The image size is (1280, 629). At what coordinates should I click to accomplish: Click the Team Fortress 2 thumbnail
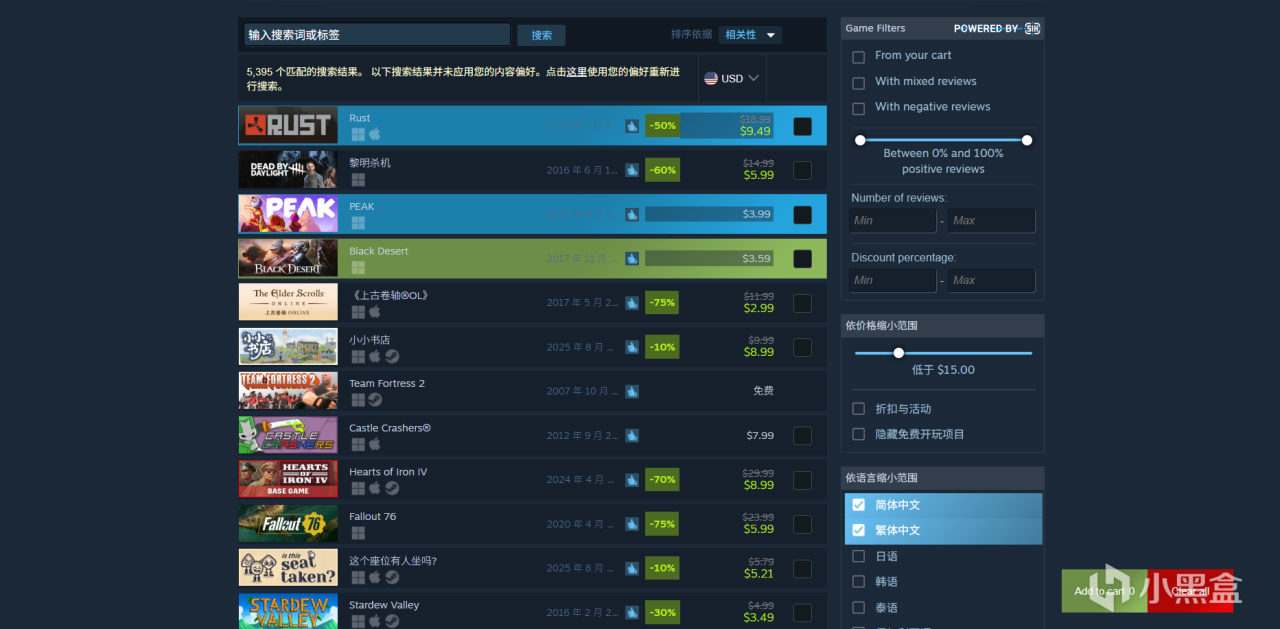[x=288, y=391]
